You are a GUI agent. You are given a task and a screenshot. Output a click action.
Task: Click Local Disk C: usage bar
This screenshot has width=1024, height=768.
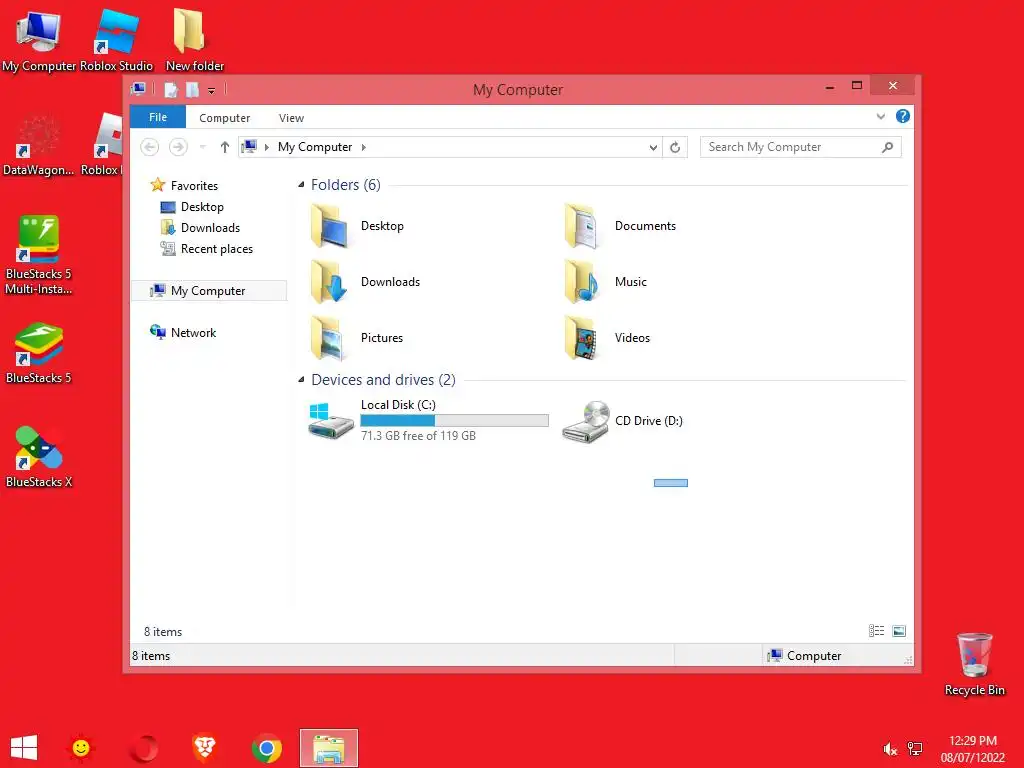click(x=455, y=421)
